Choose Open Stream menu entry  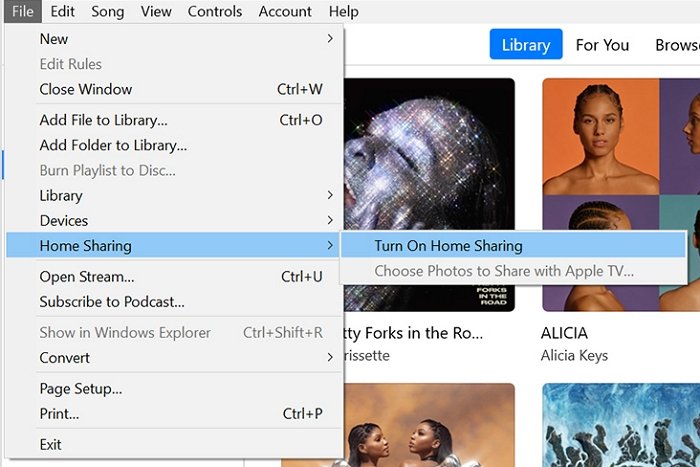(175, 277)
